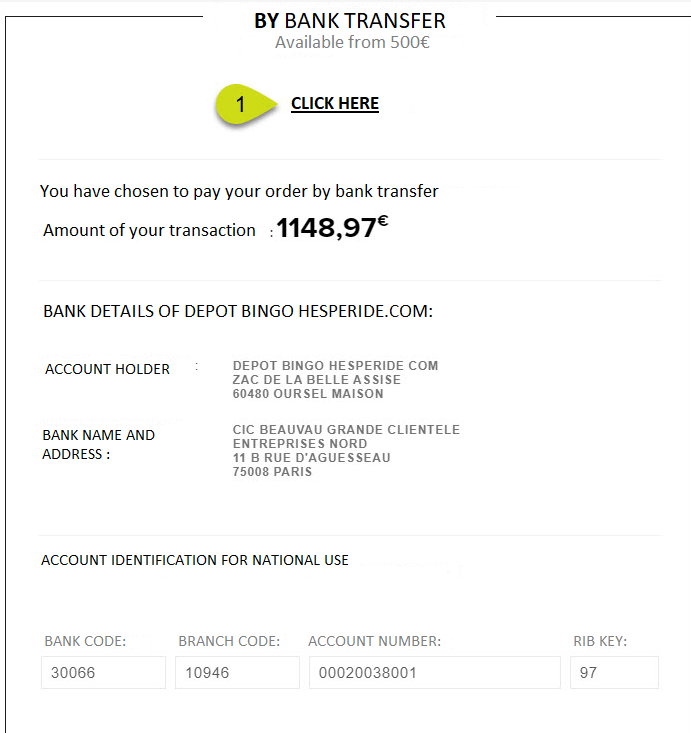This screenshot has height=733, width=691.
Task: Click the BANK NAME AND ADDRESS label
Action: coord(98,445)
